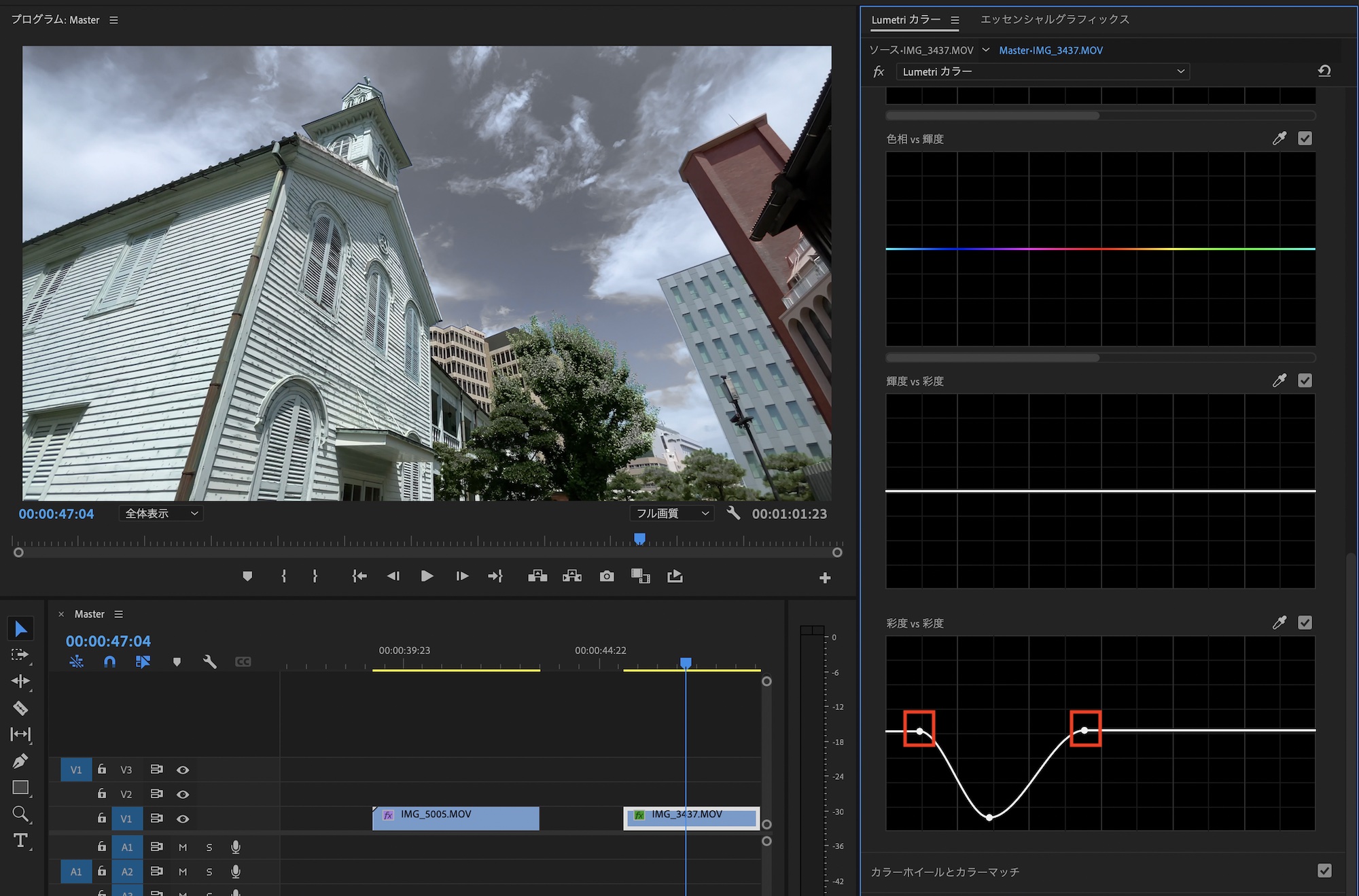Toggle timeline snapping magnet icon
This screenshot has width=1359, height=896.
[109, 661]
